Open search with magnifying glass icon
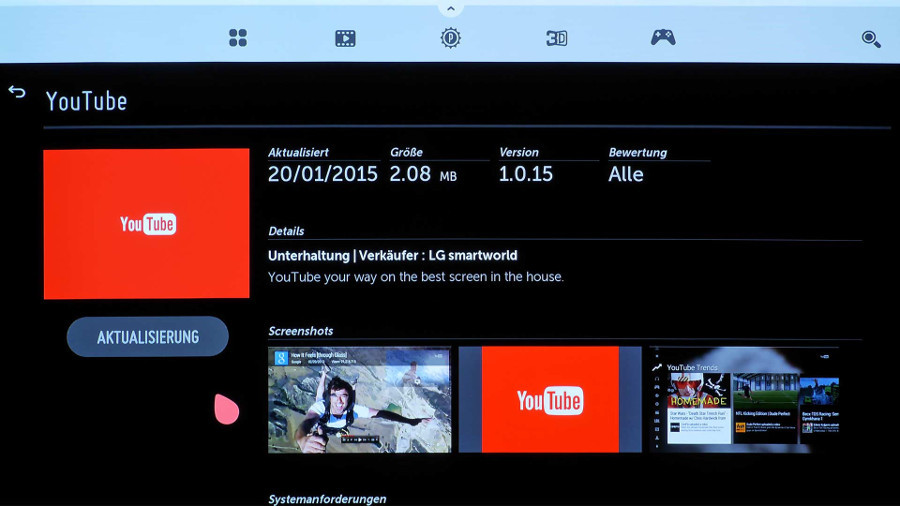This screenshot has width=900, height=506. (871, 39)
